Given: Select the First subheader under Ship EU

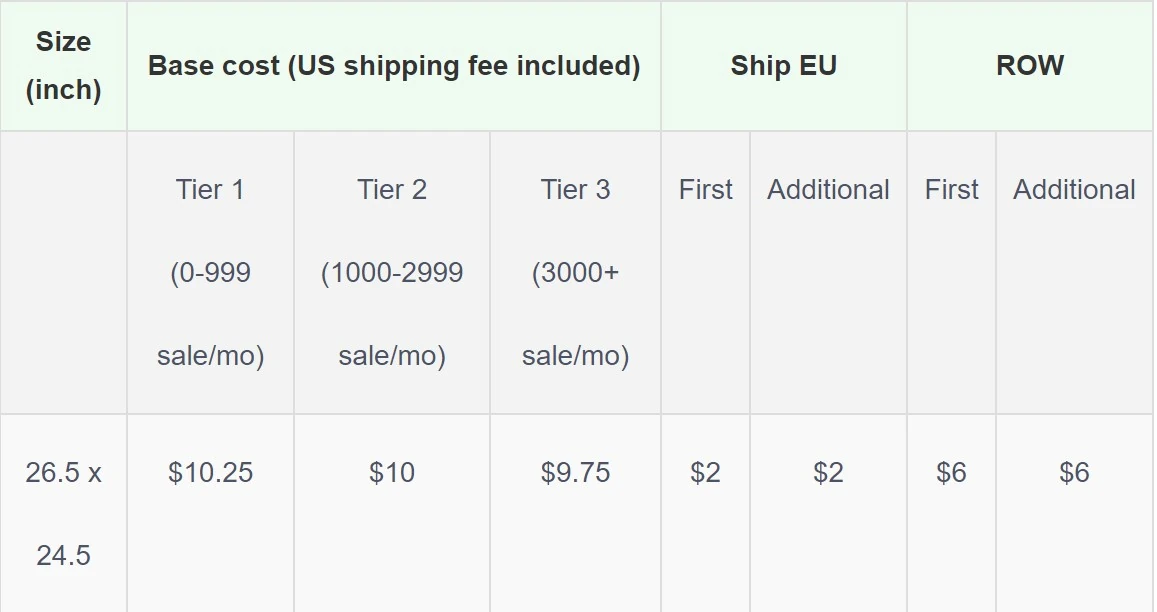Looking at the screenshot, I should (x=705, y=190).
